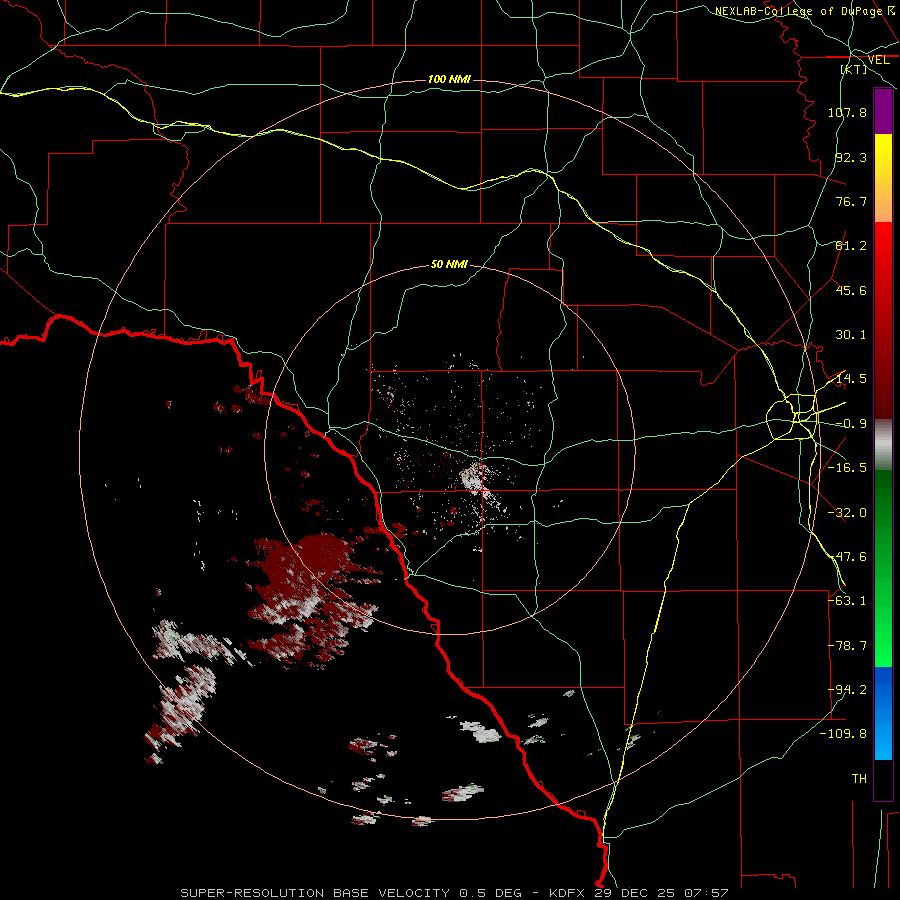Click the yellow-orange segment of the color bar
Screen dimensions: 900x900
click(x=883, y=178)
